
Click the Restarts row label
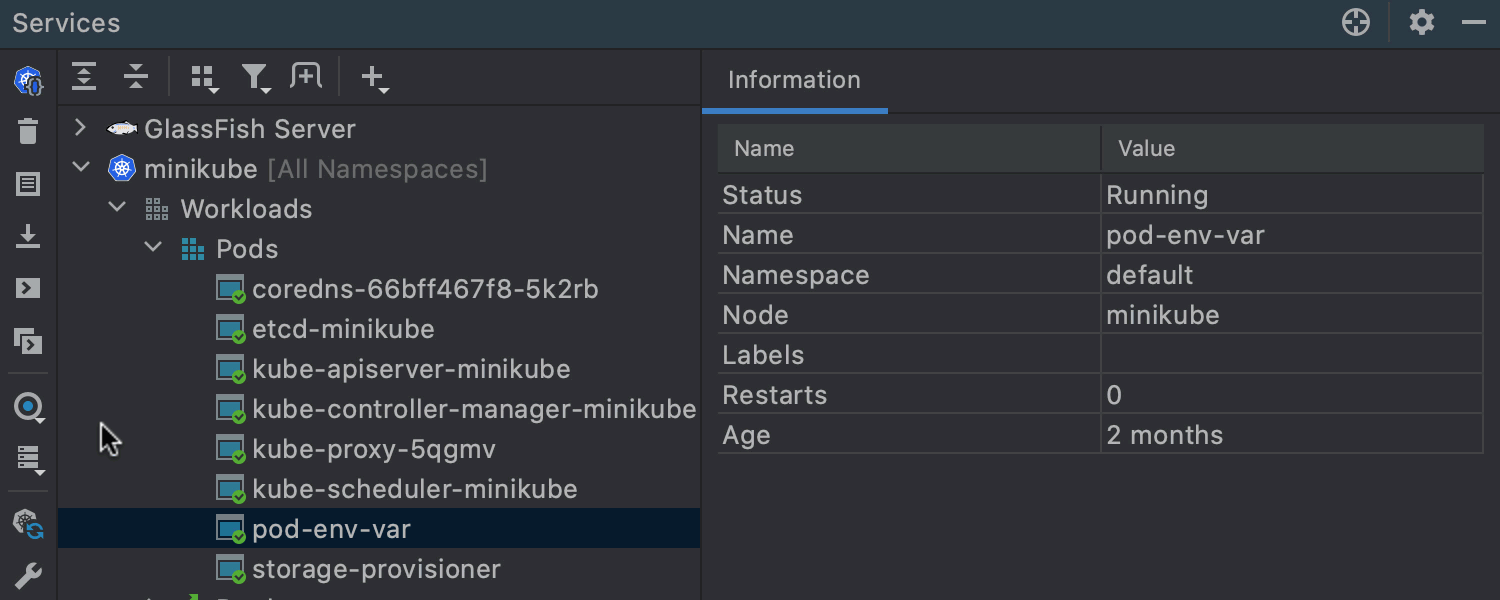pyautogui.click(x=775, y=395)
